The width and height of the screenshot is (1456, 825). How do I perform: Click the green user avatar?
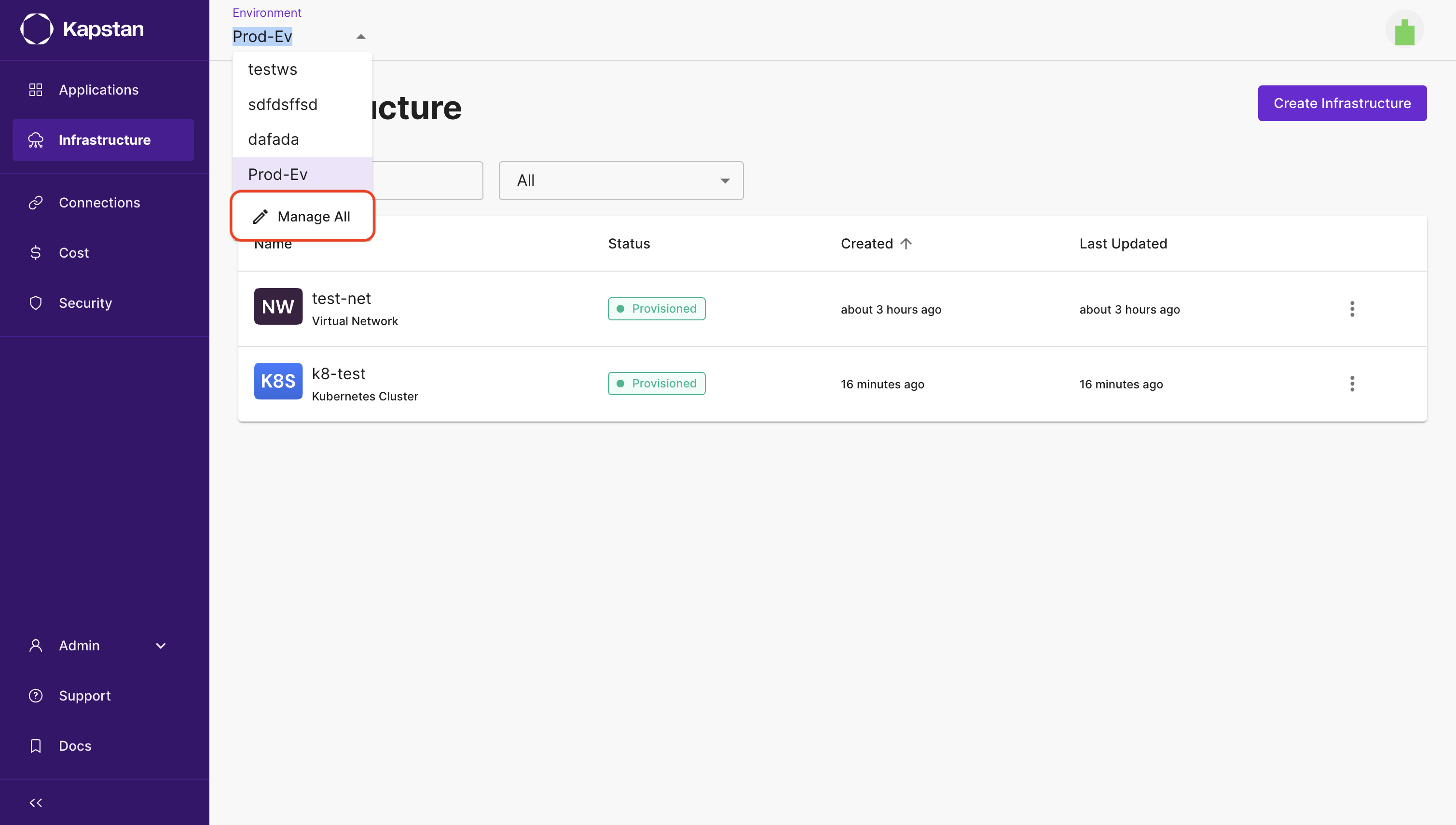pos(1404,29)
